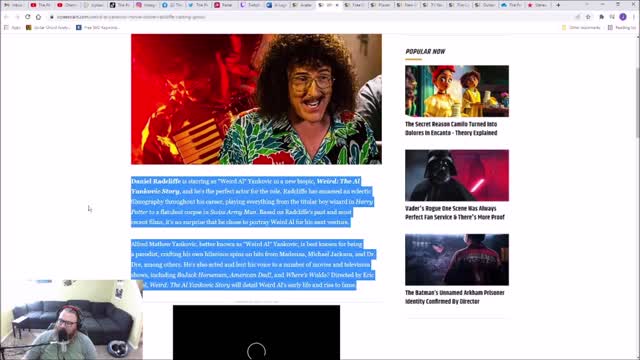This screenshot has width=640, height=360.
Task: Switch to the red star icon tab
Action: coord(538,5)
